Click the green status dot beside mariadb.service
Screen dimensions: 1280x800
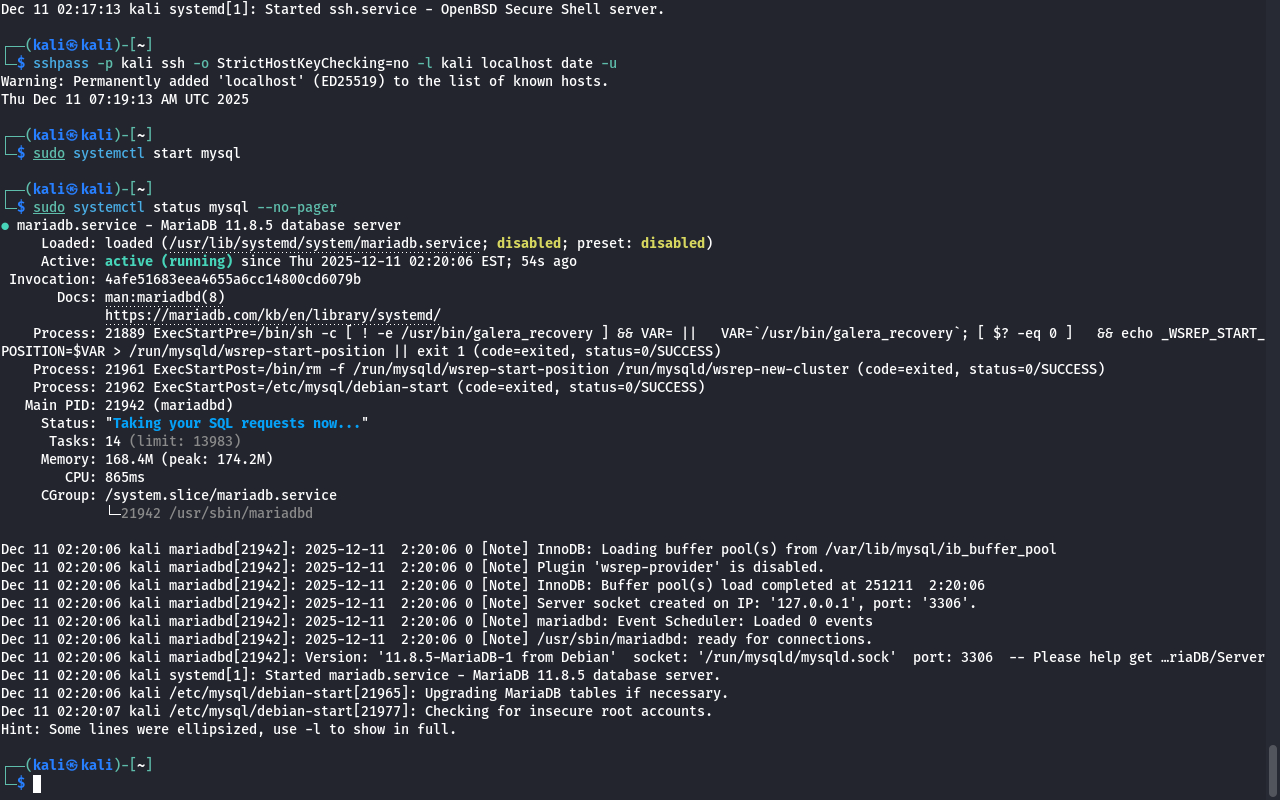point(5,226)
